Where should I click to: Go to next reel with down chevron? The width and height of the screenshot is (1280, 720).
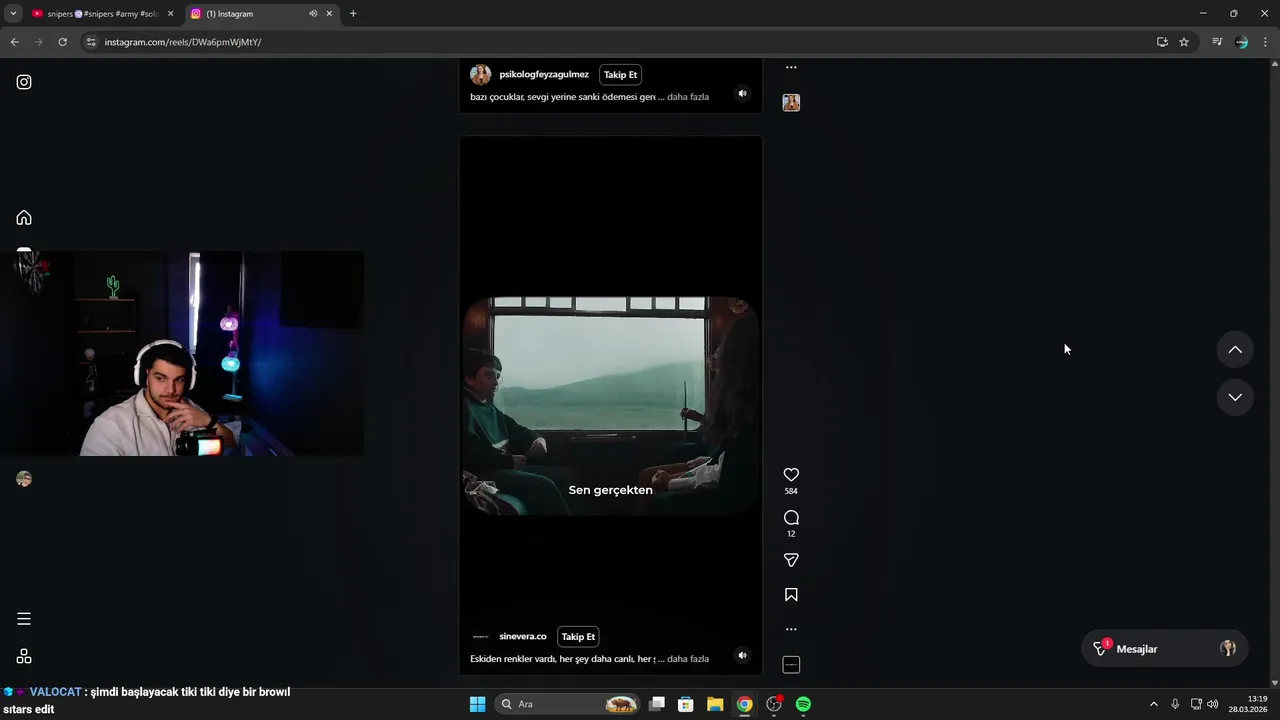click(1235, 397)
